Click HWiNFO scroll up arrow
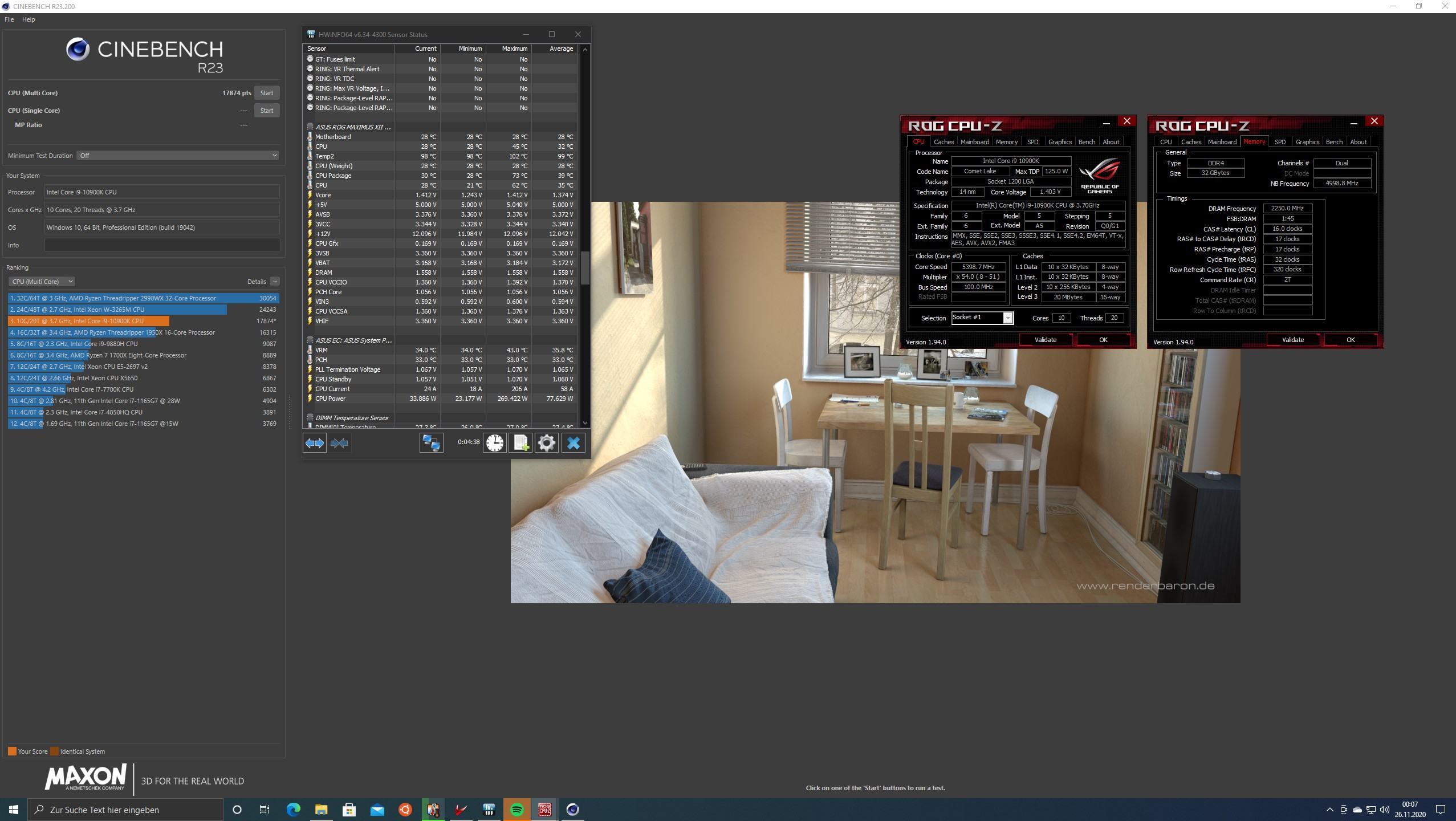The image size is (1456, 821). pos(584,50)
